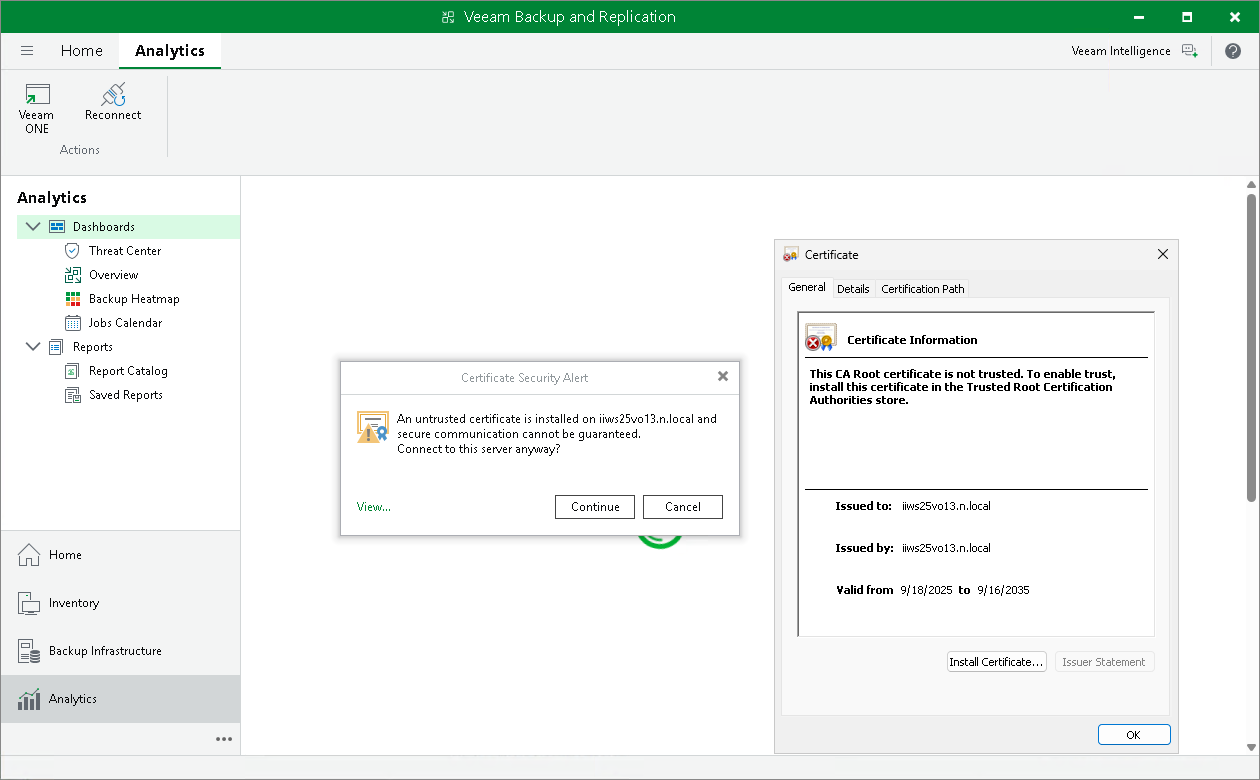This screenshot has height=780, width=1260.
Task: Open Veeam Intelligence chat icon
Action: 1189,51
